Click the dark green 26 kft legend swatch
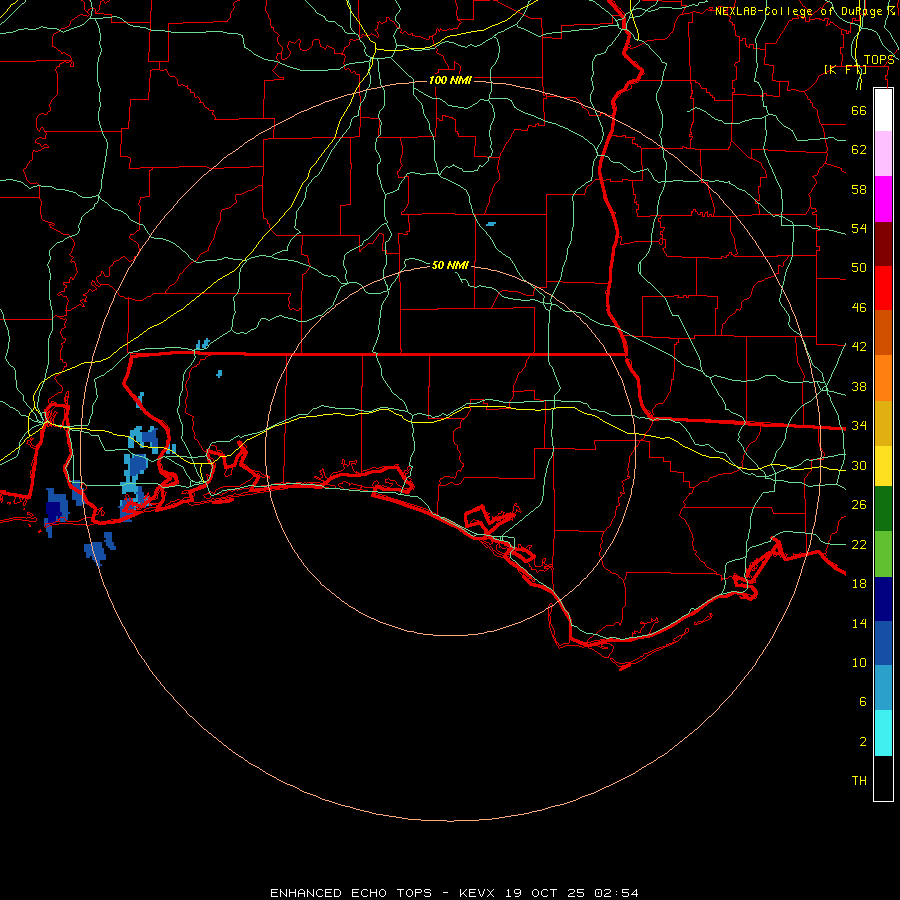The width and height of the screenshot is (900, 900). pyautogui.click(x=883, y=509)
